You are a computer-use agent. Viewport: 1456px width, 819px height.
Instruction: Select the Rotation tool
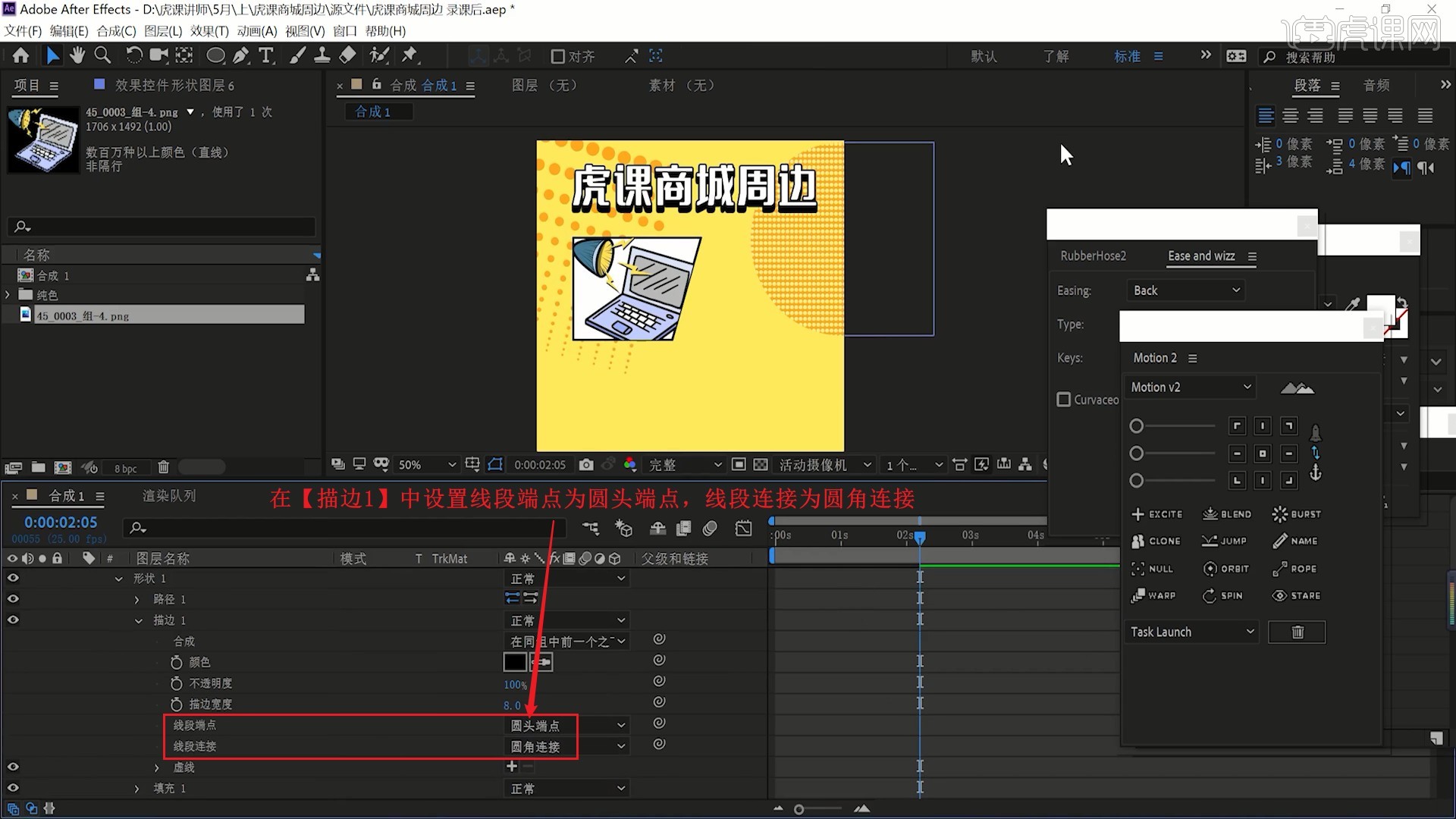[x=133, y=55]
